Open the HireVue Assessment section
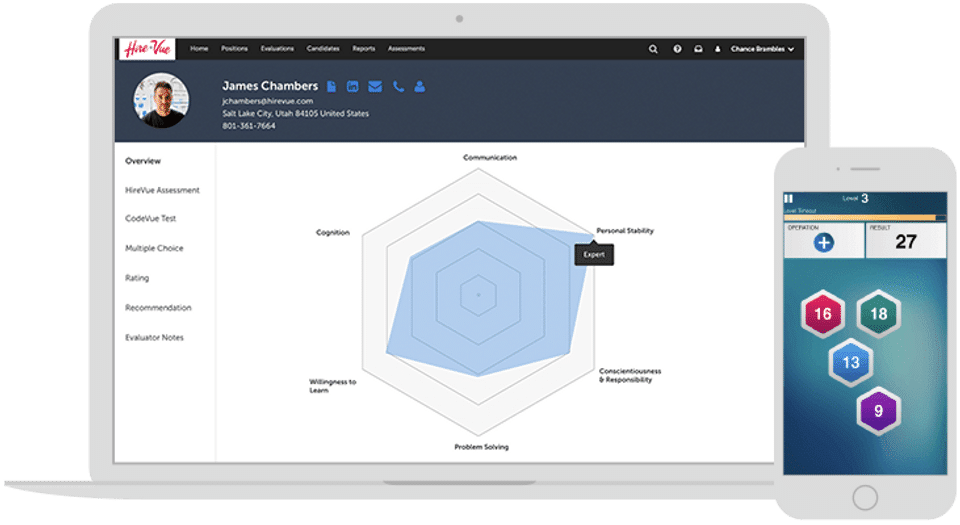The width and height of the screenshot is (960, 525). pos(162,190)
